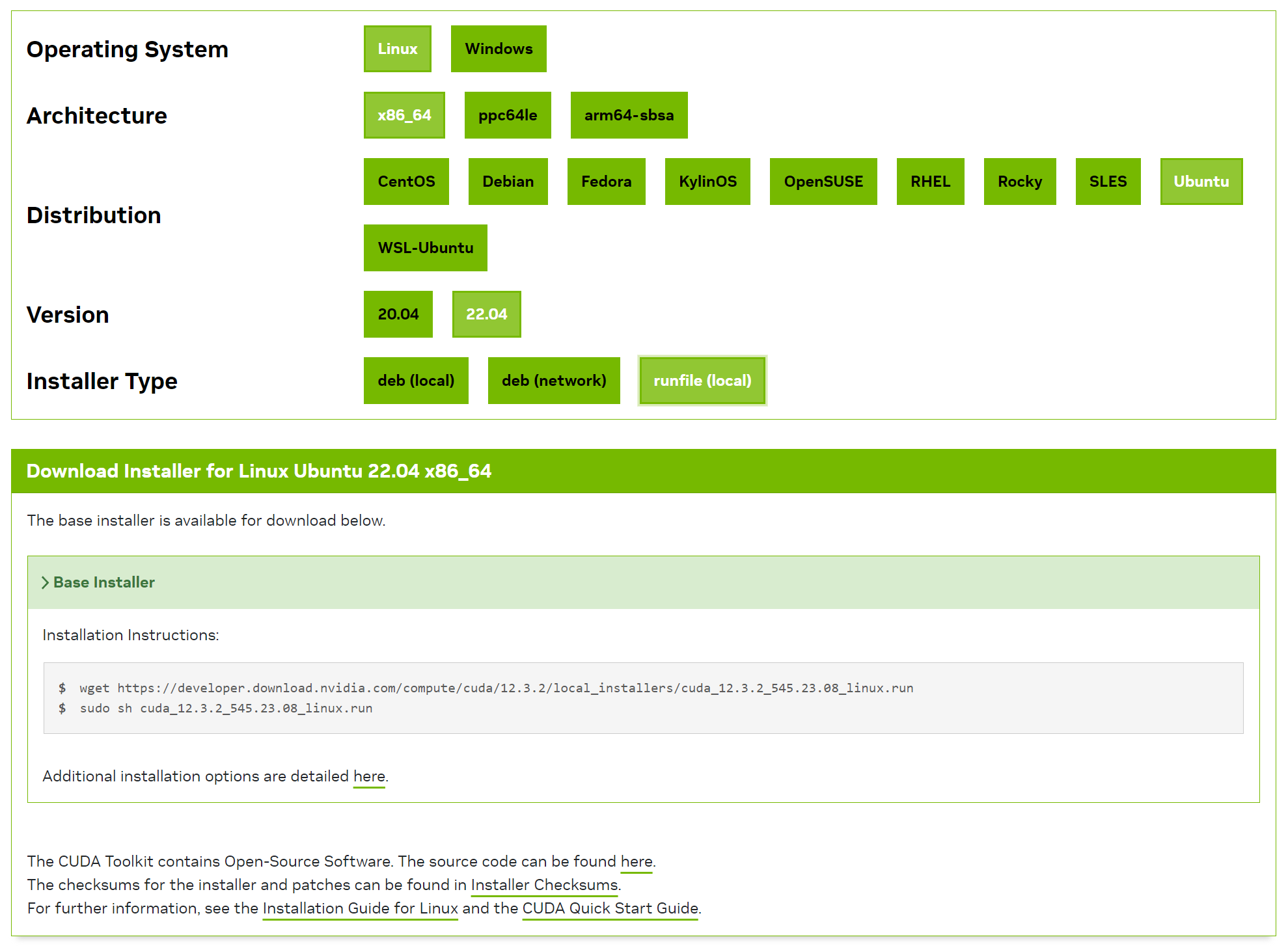This screenshot has height=946, width=1288.
Task: Choose the Fedora distribution
Action: click(605, 182)
